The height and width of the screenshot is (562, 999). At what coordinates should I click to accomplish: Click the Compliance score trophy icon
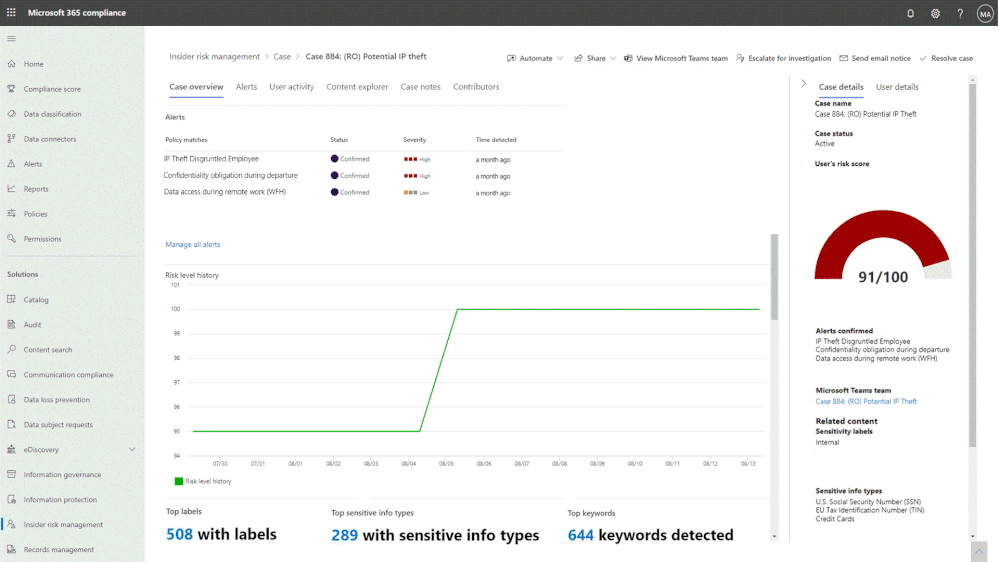(11, 89)
